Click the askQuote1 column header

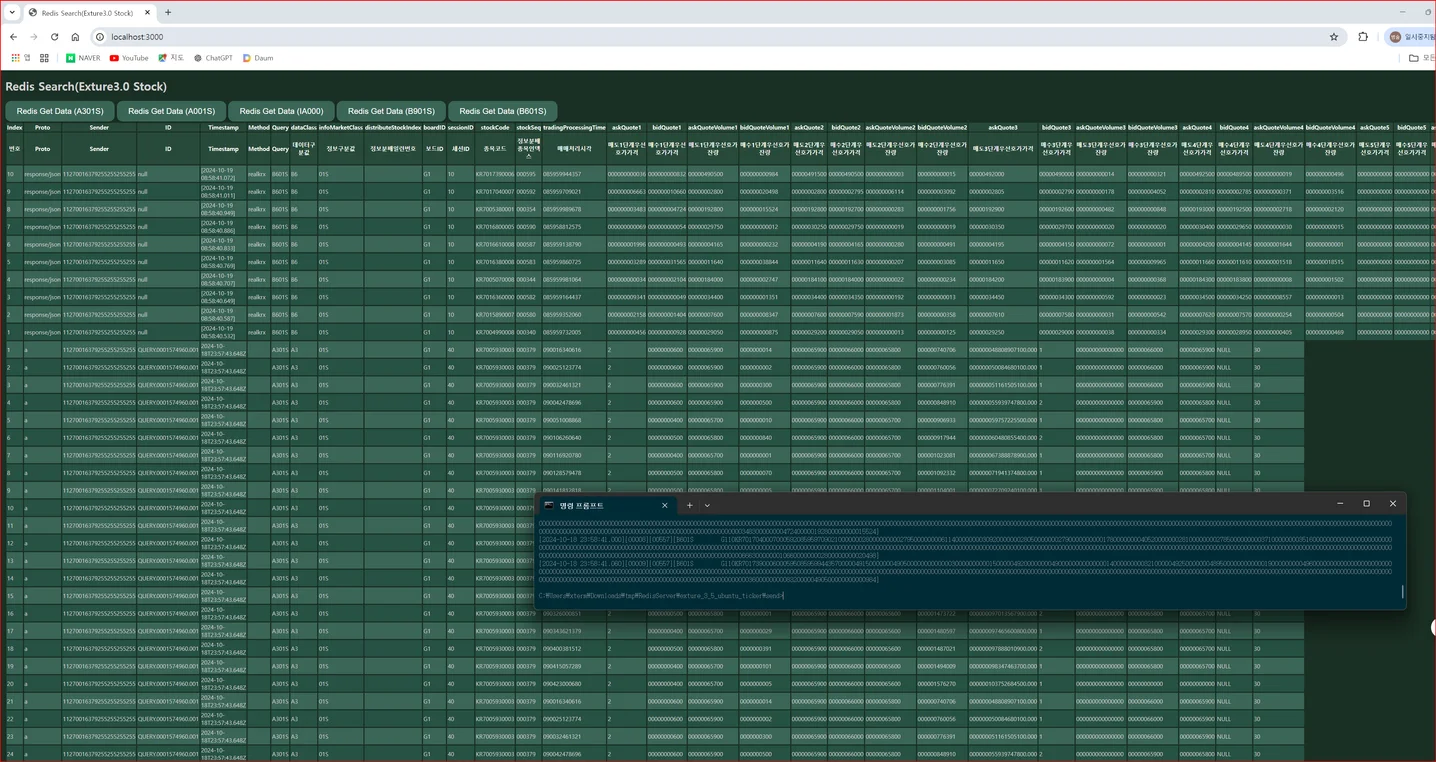tap(626, 128)
